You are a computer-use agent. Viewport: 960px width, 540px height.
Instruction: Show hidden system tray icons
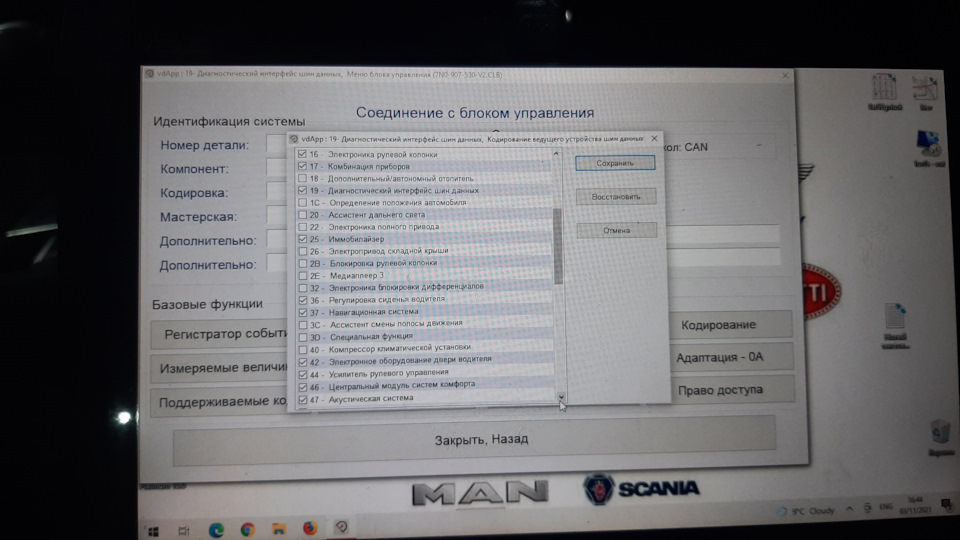[x=849, y=508]
